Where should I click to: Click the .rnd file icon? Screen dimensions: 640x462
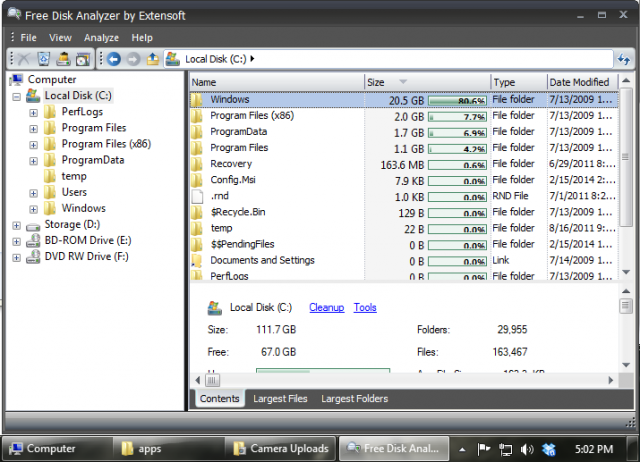point(198,196)
